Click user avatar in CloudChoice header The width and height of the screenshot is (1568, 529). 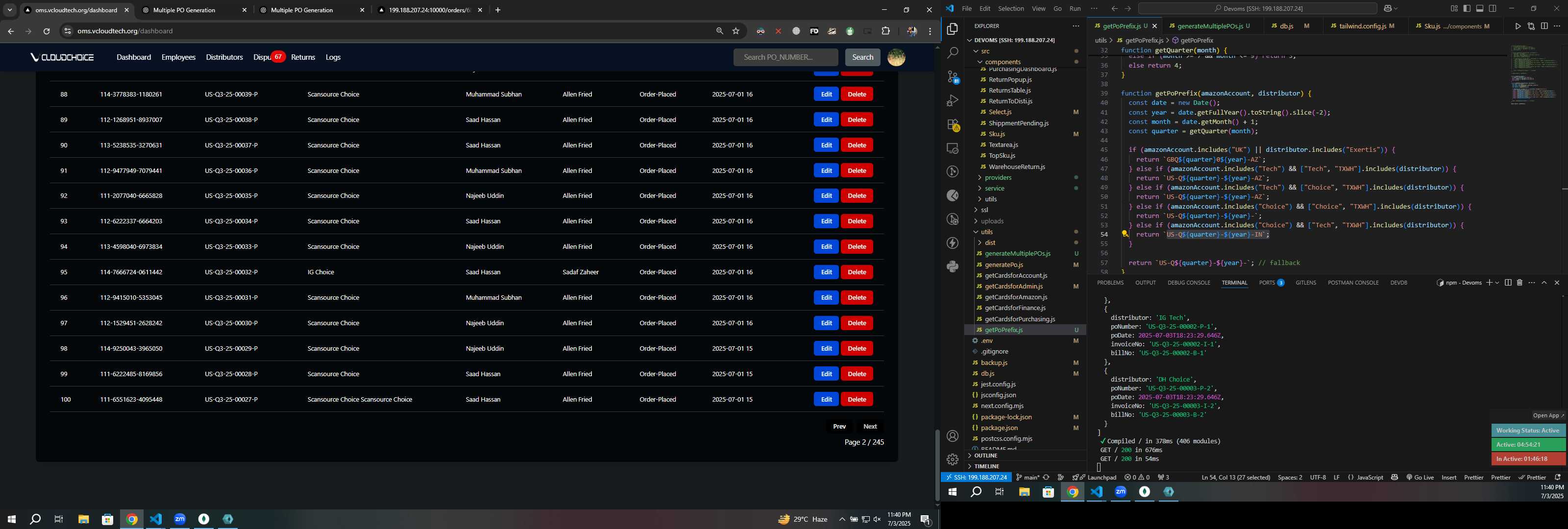click(x=896, y=57)
